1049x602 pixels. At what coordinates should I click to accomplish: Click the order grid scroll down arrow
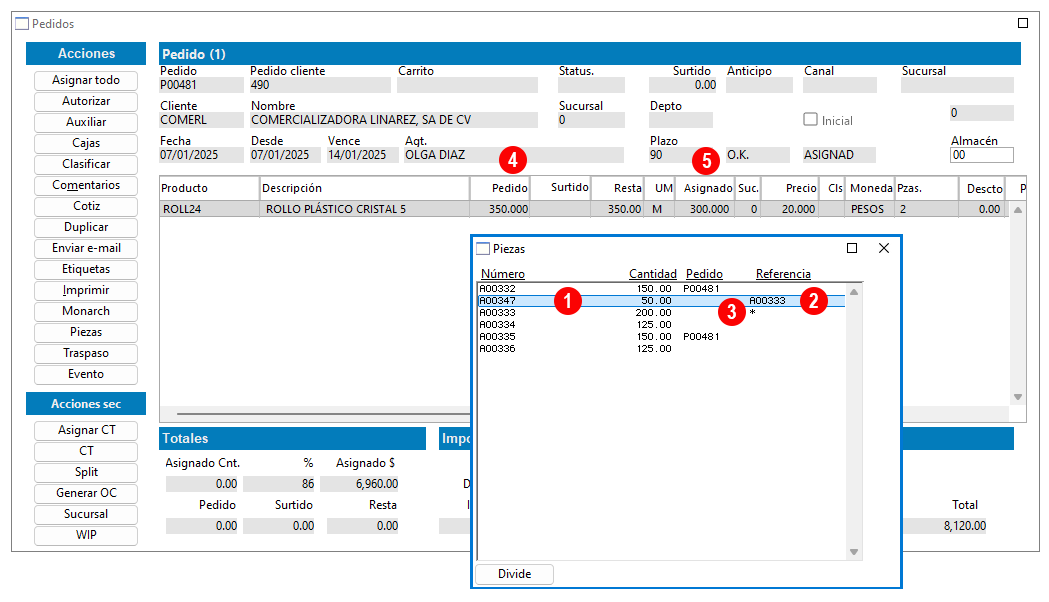click(x=1018, y=397)
